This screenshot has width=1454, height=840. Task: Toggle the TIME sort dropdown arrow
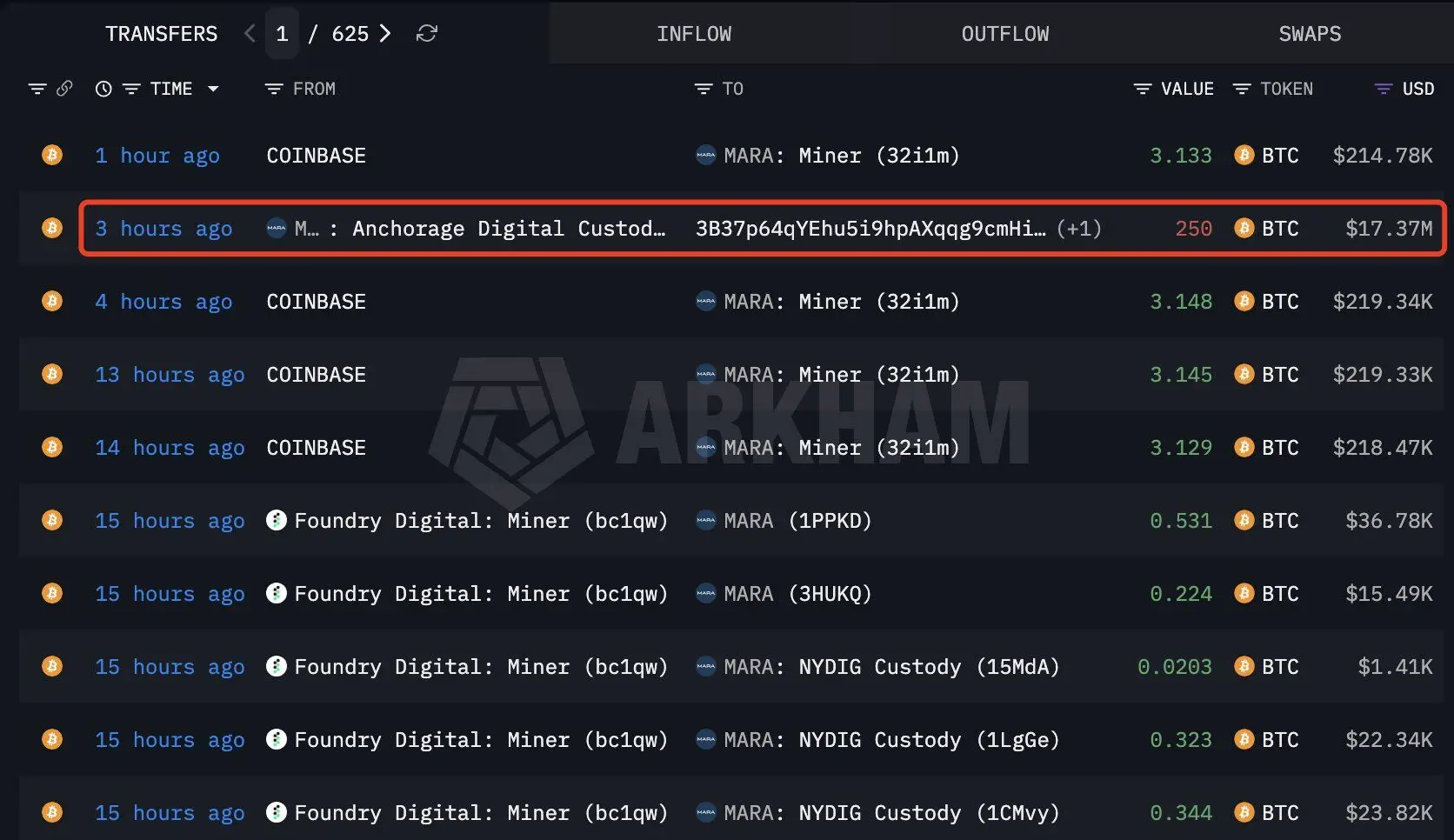point(213,89)
